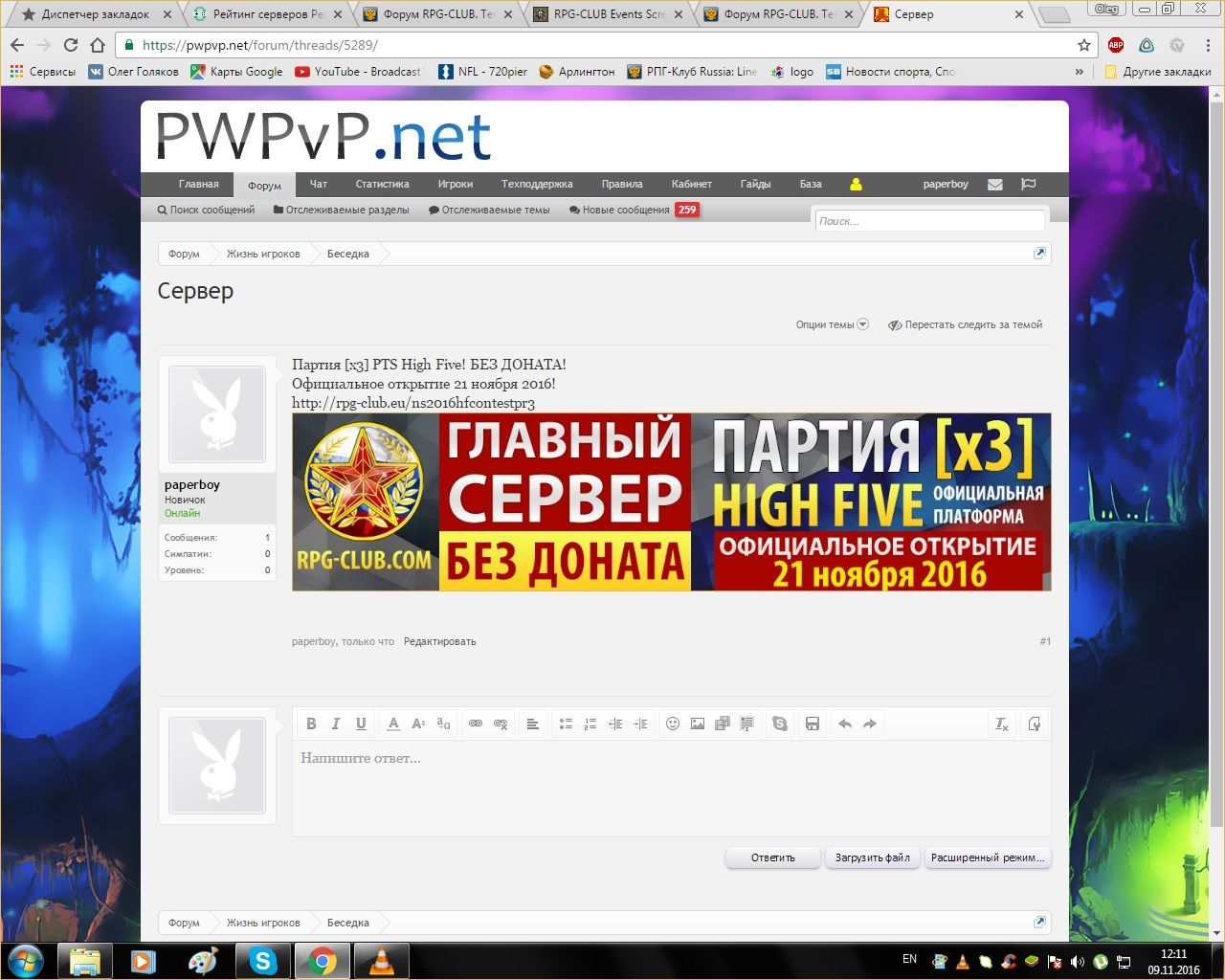The image size is (1225, 980).
Task: Open the 'Игроки' navigation tab
Action: [456, 185]
